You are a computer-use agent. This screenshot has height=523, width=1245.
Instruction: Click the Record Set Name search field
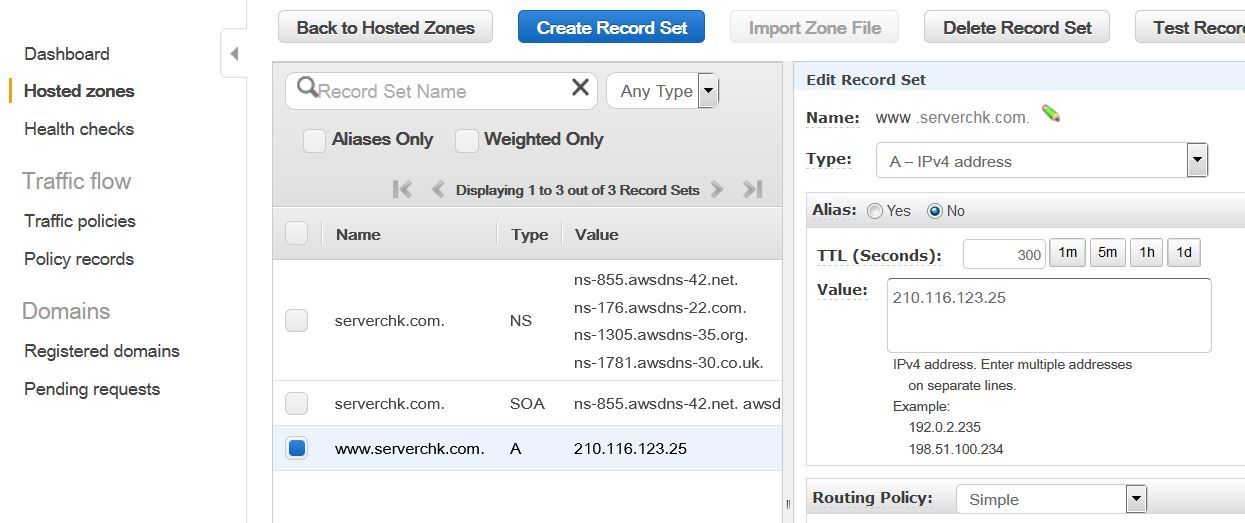pyautogui.click(x=441, y=91)
